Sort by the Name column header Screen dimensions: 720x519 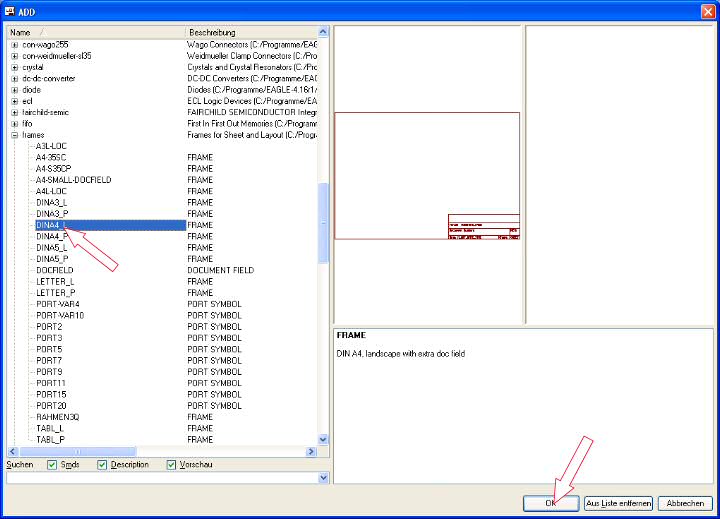90,32
